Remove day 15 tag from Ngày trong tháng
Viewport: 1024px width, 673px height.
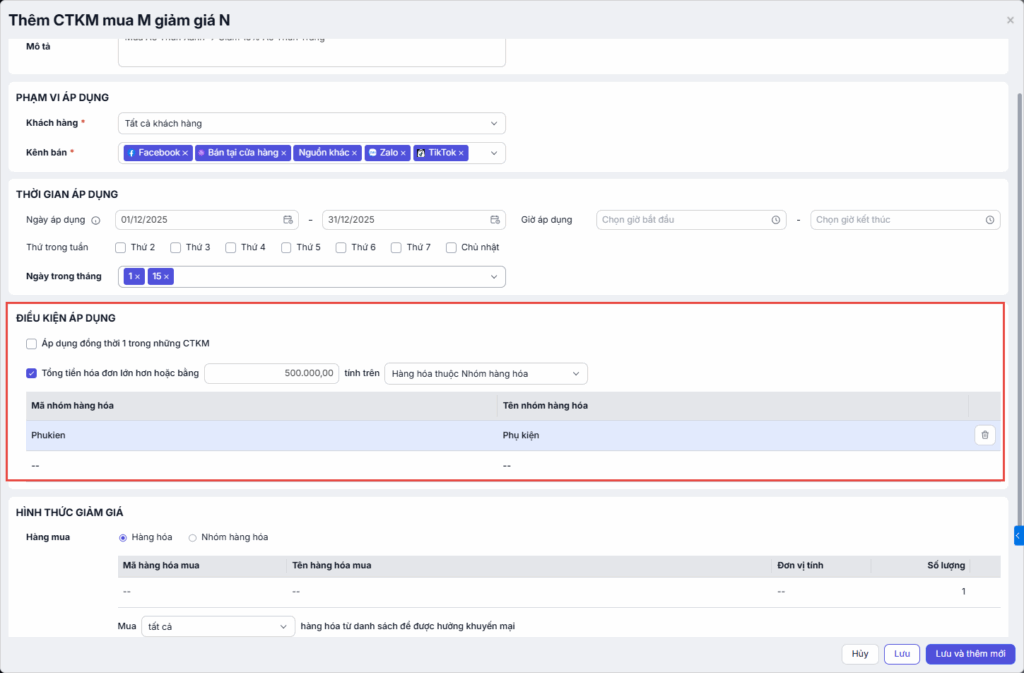(167, 276)
